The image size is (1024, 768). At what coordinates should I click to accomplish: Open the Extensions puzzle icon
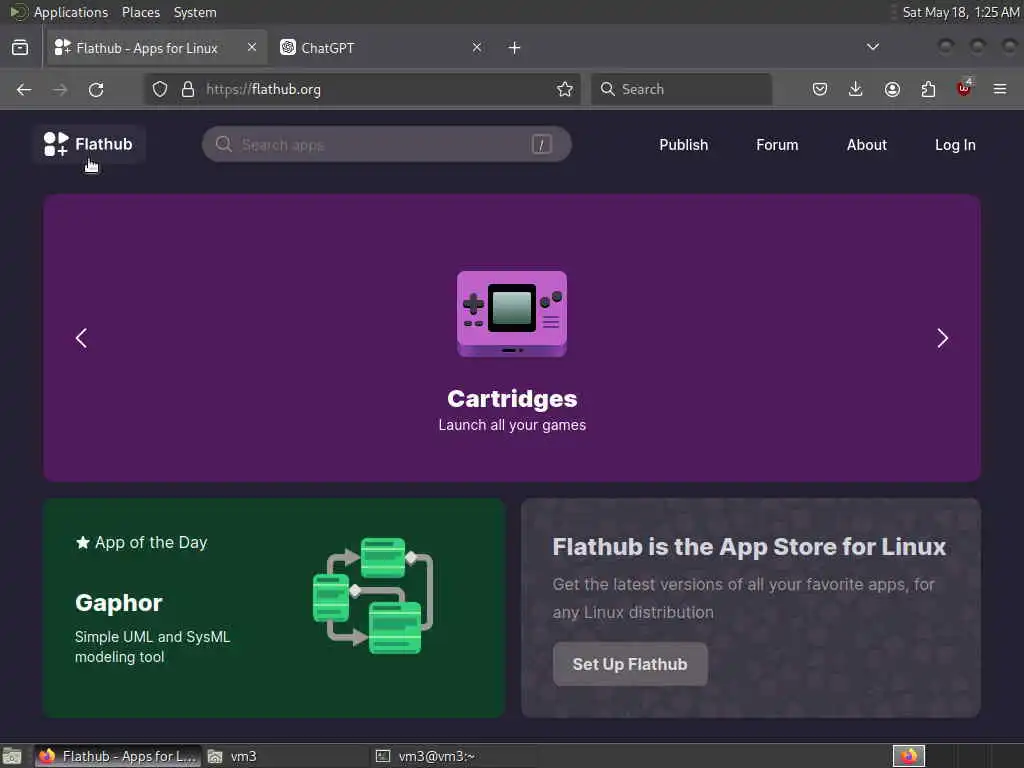tap(928, 89)
